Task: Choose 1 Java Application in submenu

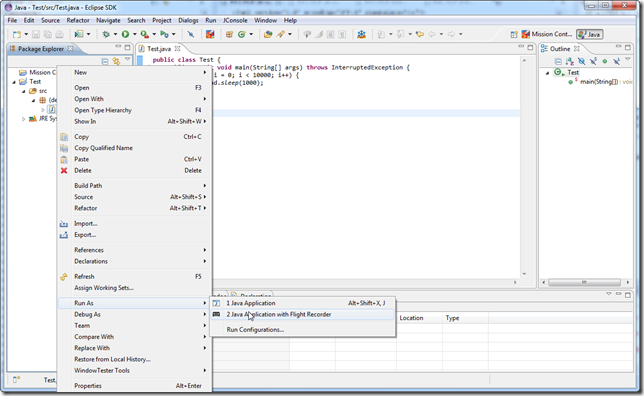Action: tap(303, 303)
